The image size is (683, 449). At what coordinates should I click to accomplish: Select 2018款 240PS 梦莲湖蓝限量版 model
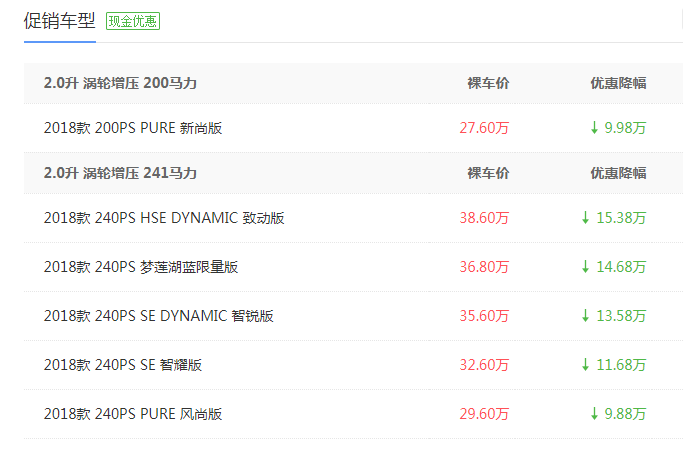(x=141, y=267)
